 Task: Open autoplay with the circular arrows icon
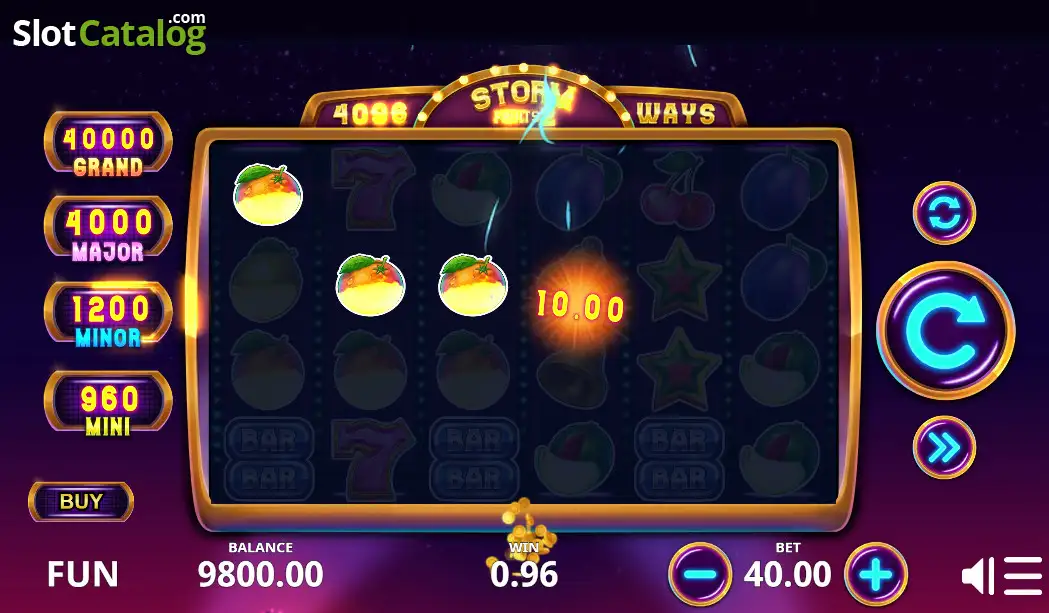(944, 213)
